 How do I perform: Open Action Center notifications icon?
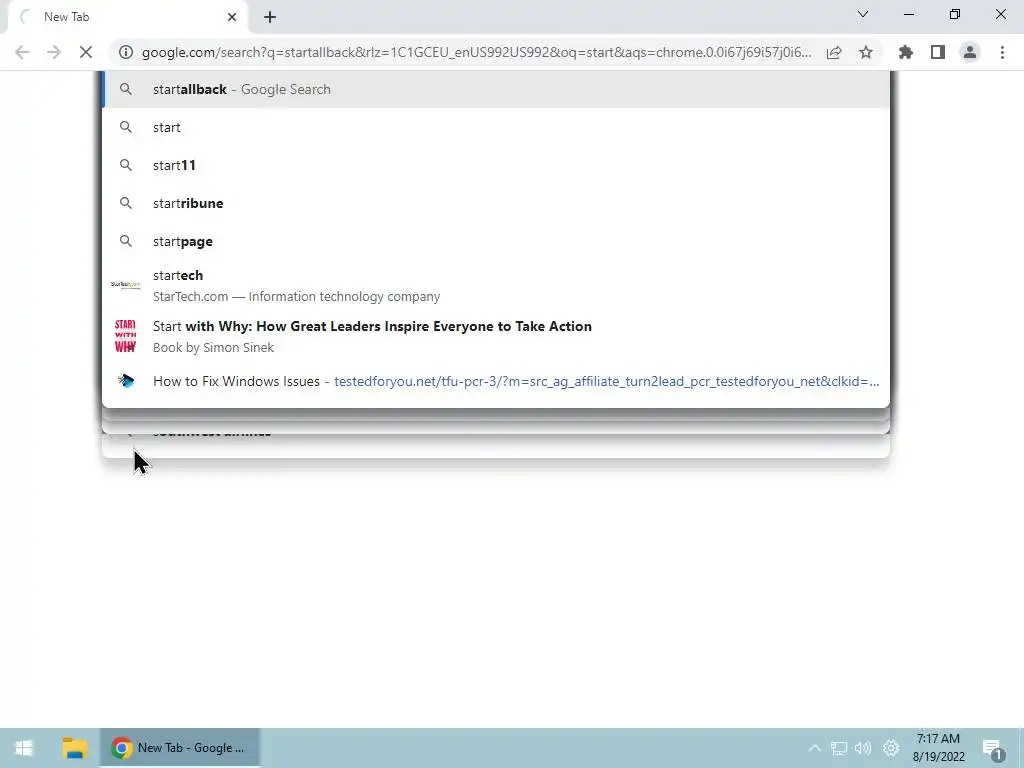pyautogui.click(x=993, y=748)
